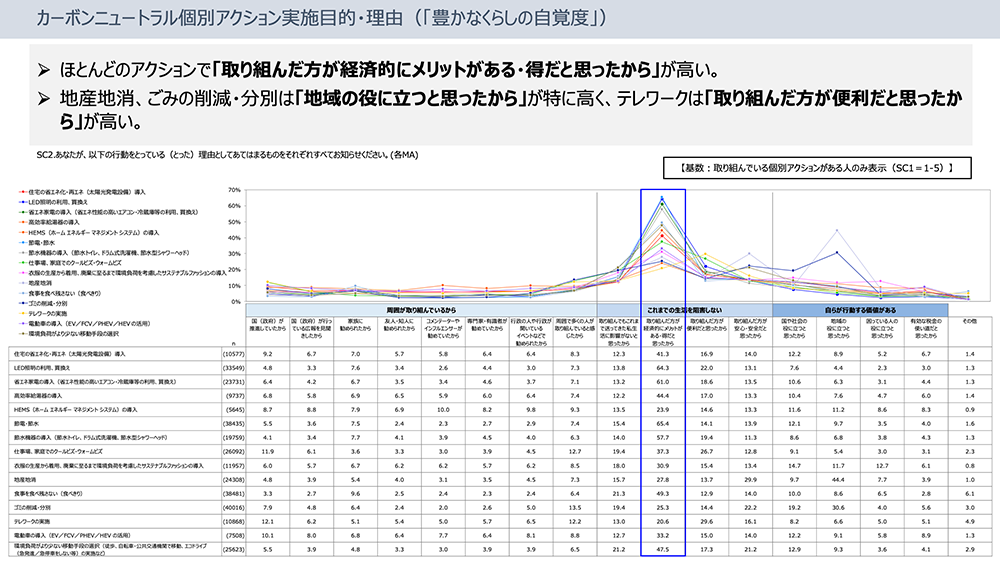Image resolution: width=1000 pixels, height=565 pixels.
Task: Click legend entry 地産地消
Action: pos(36,283)
